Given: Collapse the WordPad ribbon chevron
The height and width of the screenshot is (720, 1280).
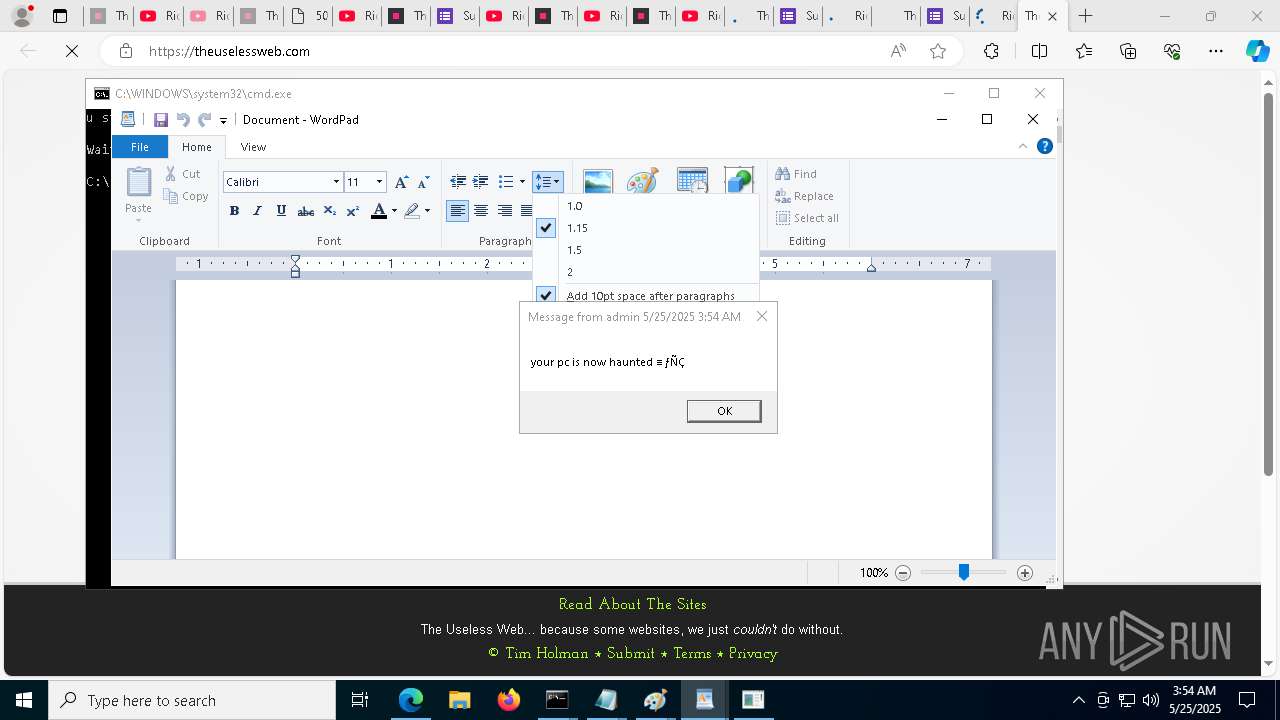Looking at the screenshot, I should (1022, 146).
